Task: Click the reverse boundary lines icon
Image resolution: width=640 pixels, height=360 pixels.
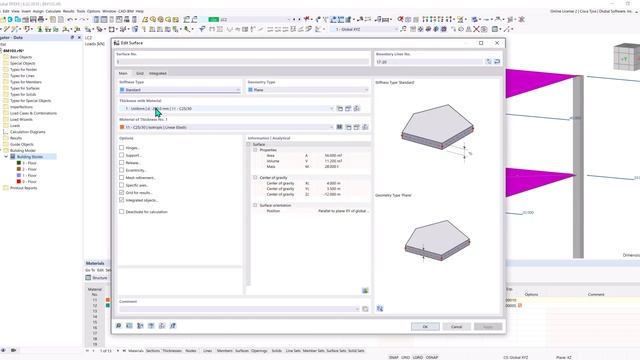Action: coord(497,62)
